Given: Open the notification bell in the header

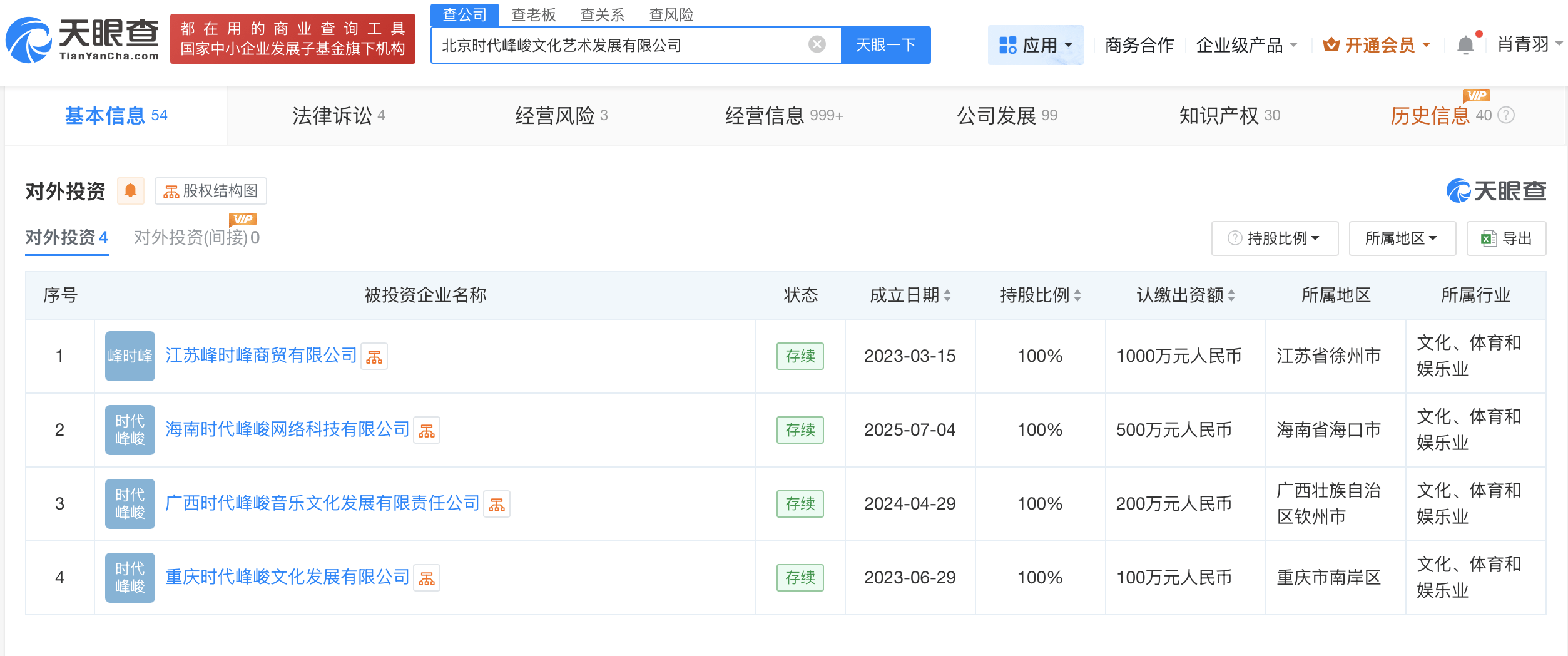Looking at the screenshot, I should coord(1465,45).
